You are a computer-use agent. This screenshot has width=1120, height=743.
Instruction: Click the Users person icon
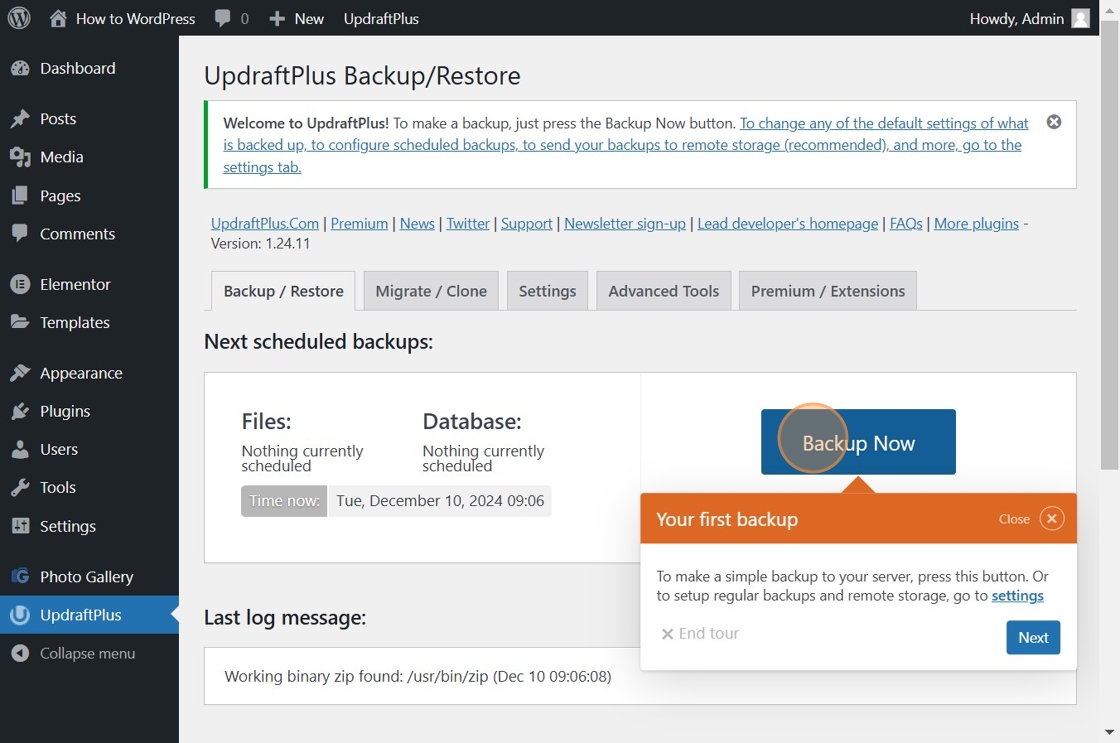point(21,449)
